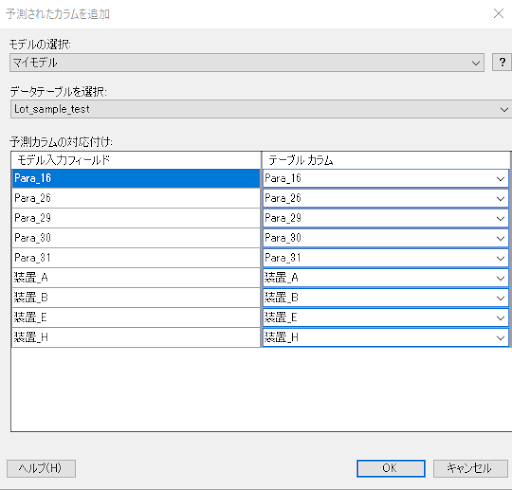Click the question mark help icon
This screenshot has height=490, width=512.
[x=502, y=62]
